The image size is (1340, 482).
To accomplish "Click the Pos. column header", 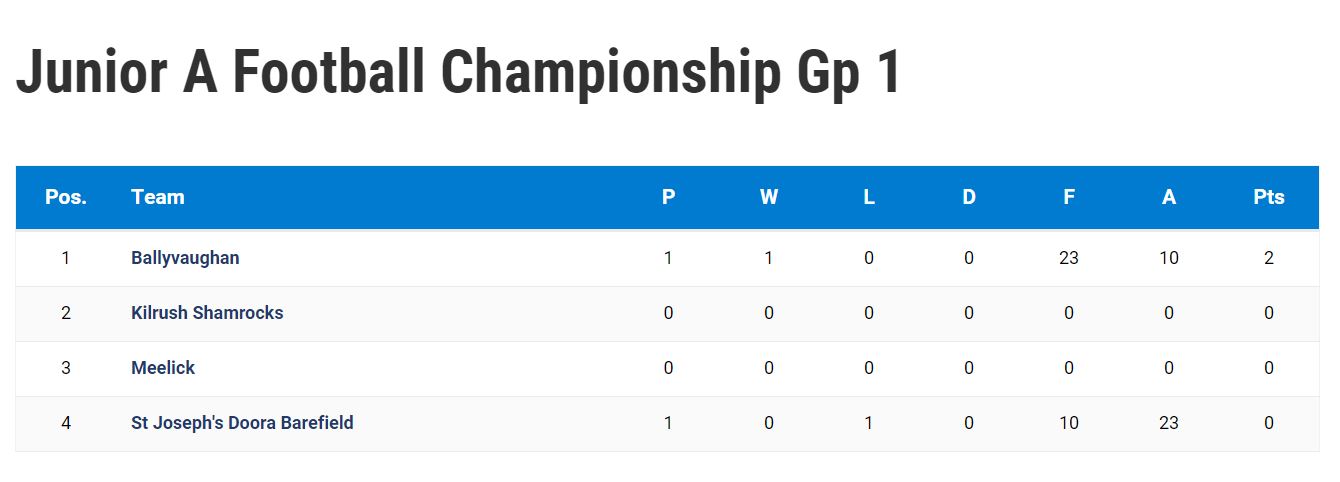I will pyautogui.click(x=66, y=197).
